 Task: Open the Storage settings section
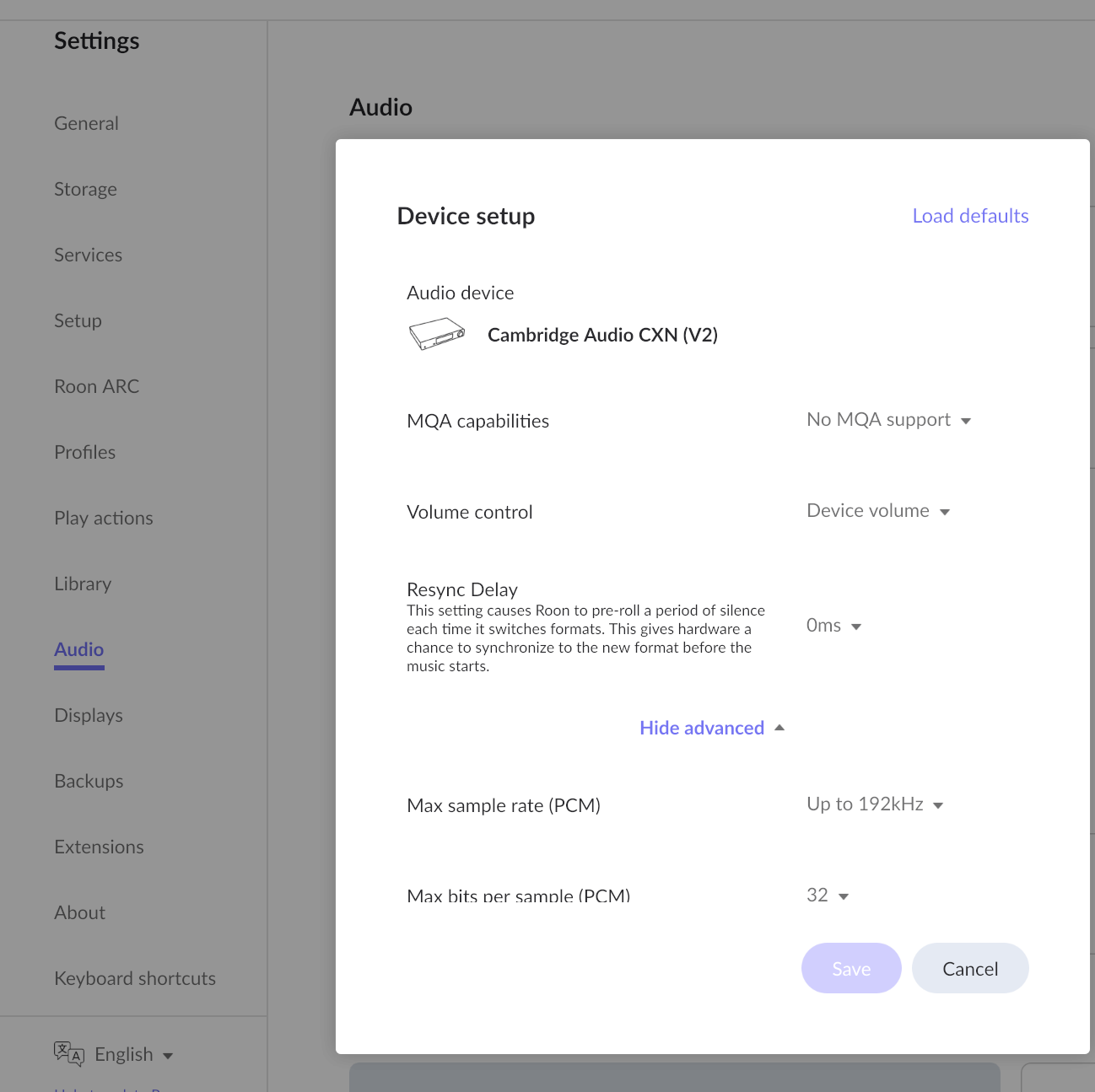click(x=85, y=189)
